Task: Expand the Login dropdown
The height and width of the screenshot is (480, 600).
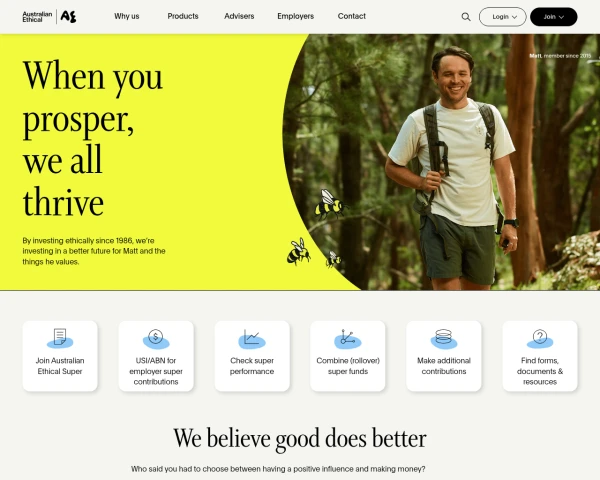Action: (x=503, y=17)
